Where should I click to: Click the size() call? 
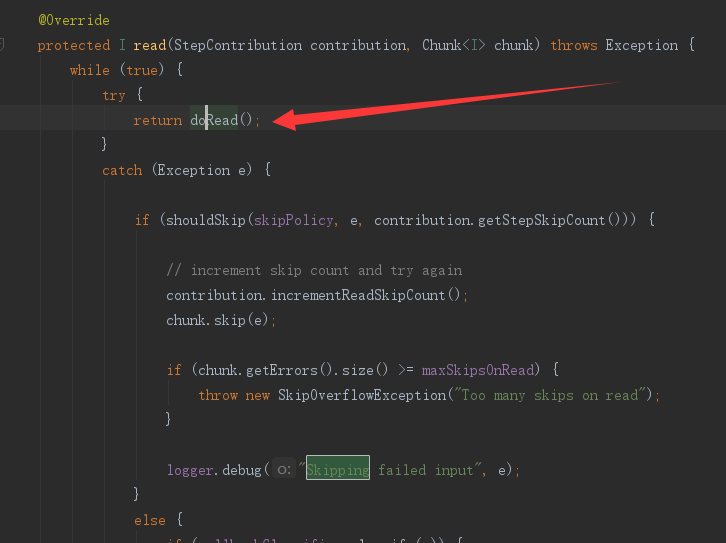pyautogui.click(x=365, y=370)
